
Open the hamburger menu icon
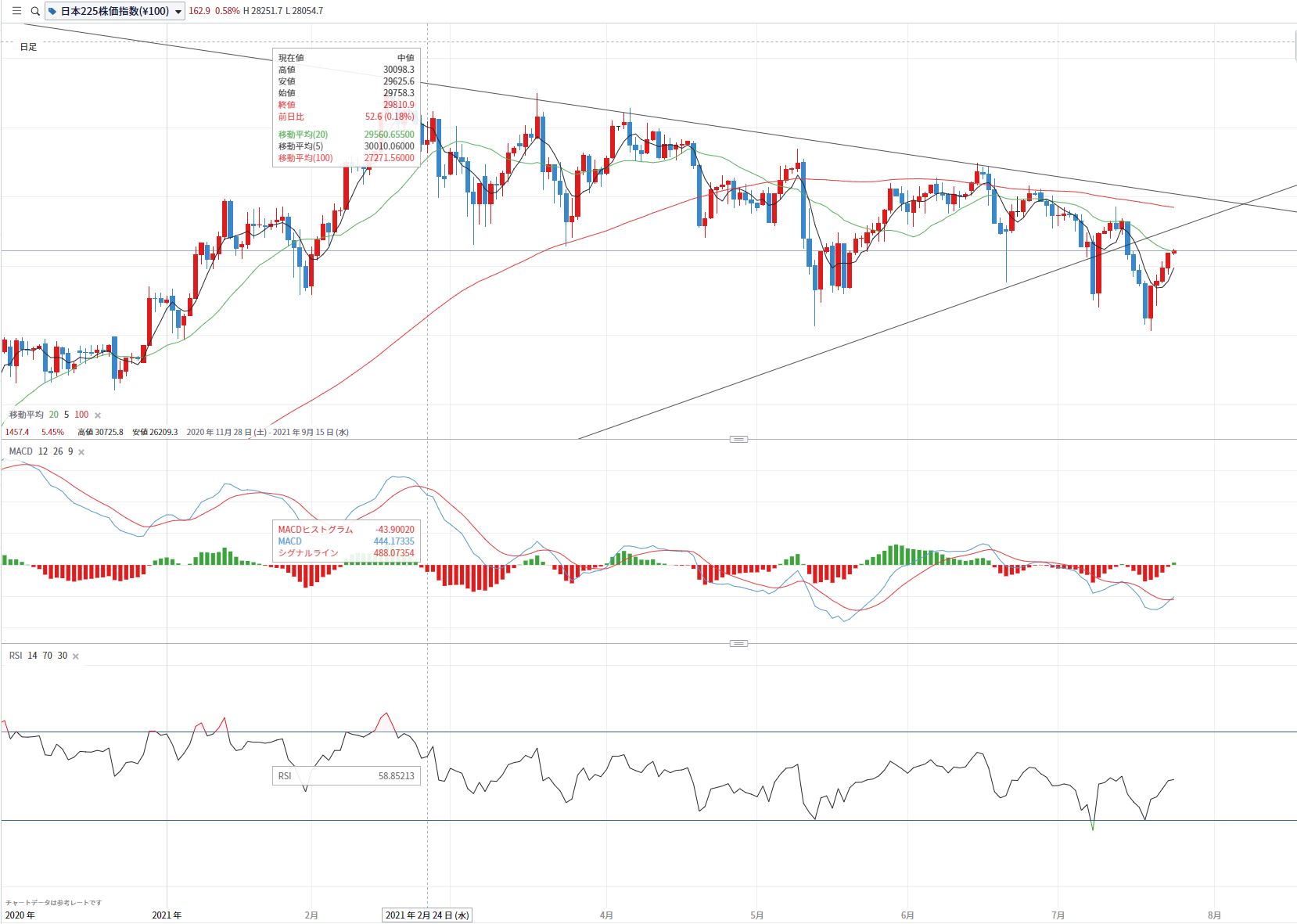[x=16, y=11]
